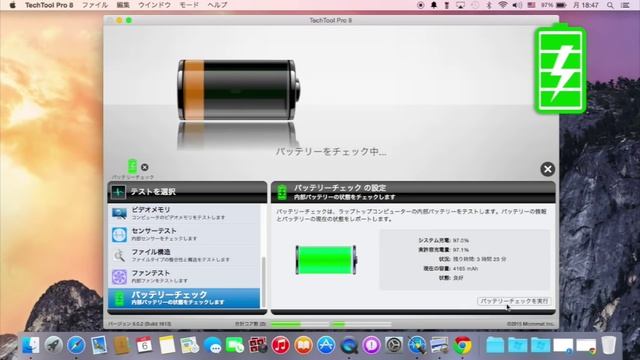Click the second core progress bar
This screenshot has width=640, height=360.
click(x=361, y=324)
